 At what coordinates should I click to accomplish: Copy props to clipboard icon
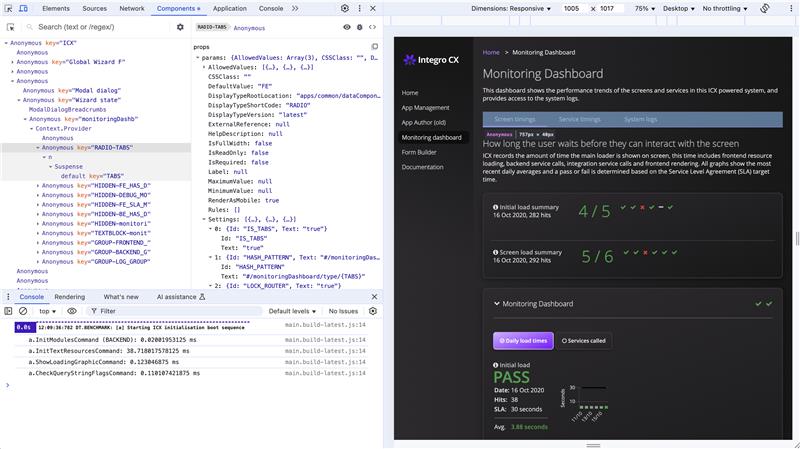[x=373, y=46]
